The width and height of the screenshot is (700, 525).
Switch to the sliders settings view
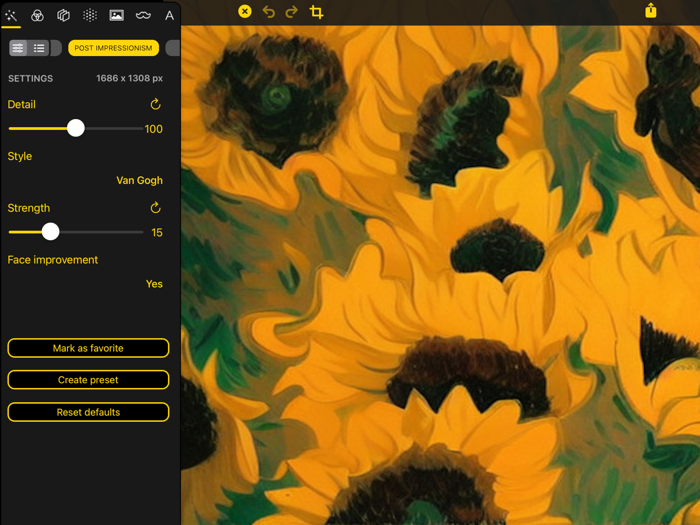18,48
